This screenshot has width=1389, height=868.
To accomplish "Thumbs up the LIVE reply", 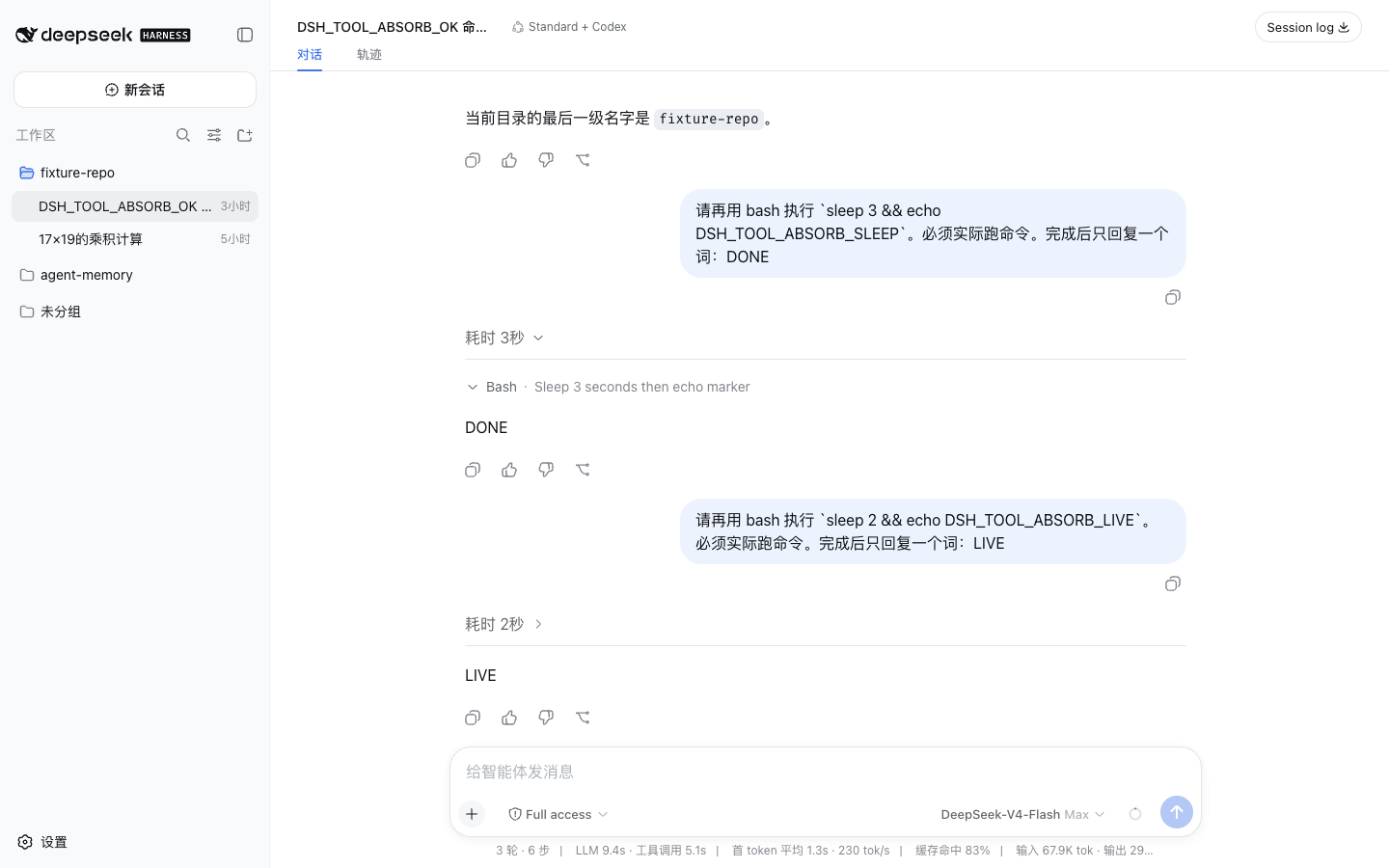I will coord(509,718).
